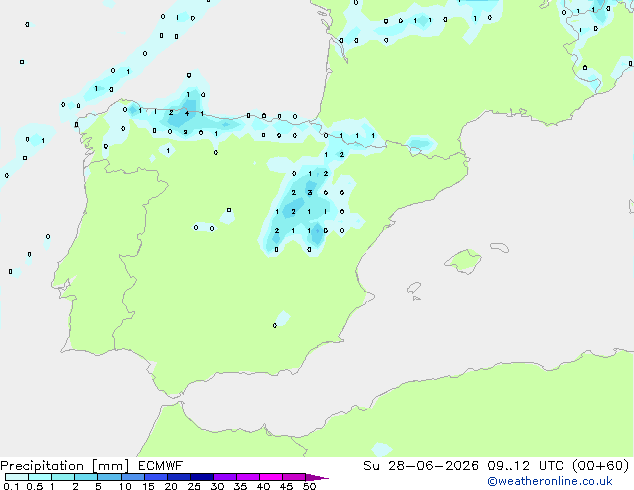The image size is (634, 490).
Task: Click the "30" legend scale label
Action: [217, 486]
